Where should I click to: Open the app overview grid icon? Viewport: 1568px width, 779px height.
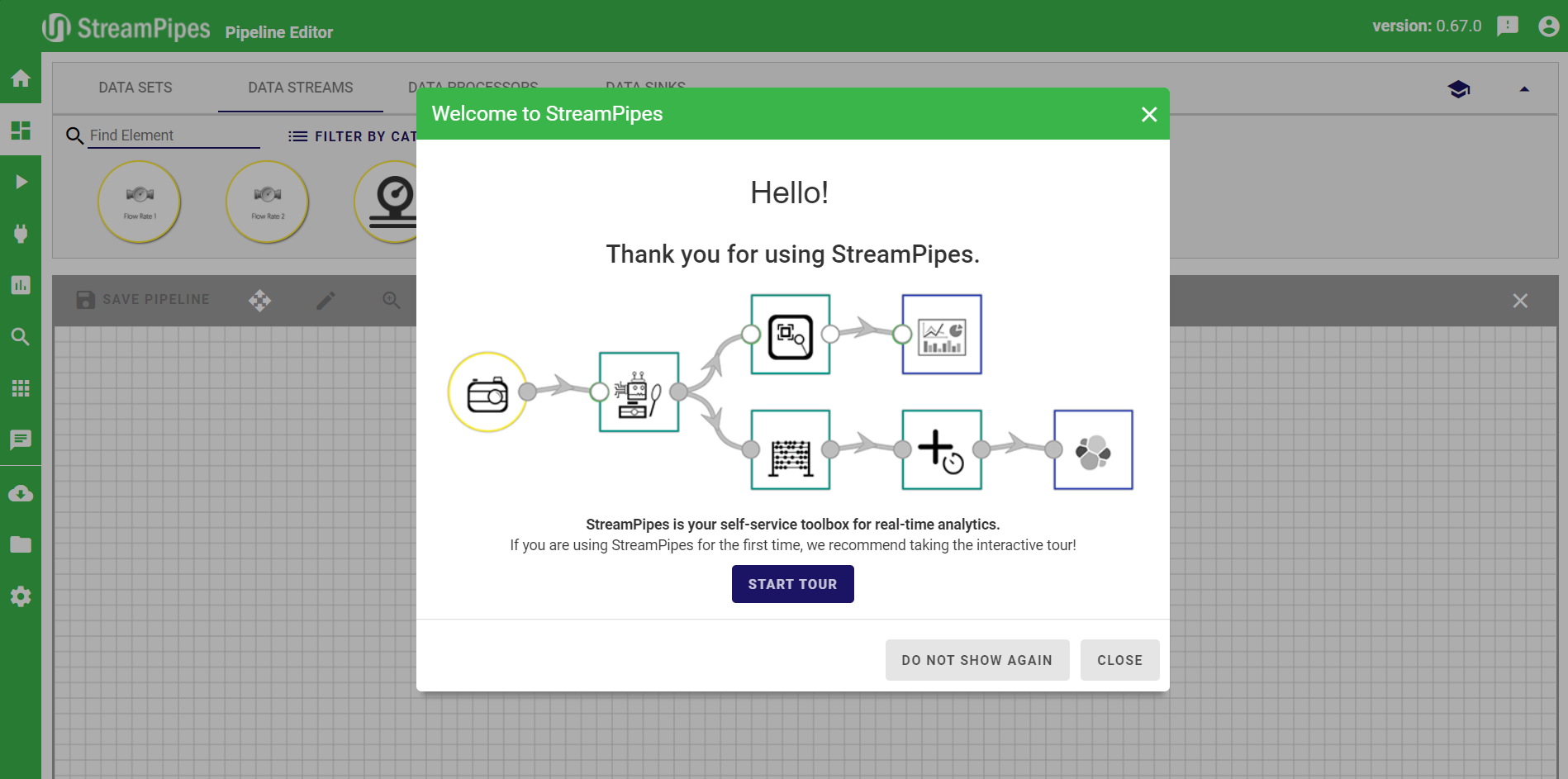[x=21, y=388]
